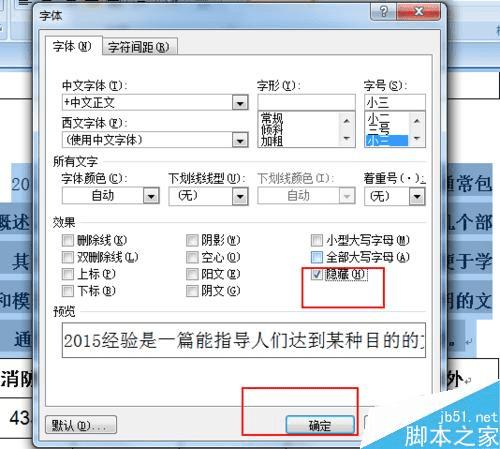Select the 字体 tab

[x=72, y=46]
